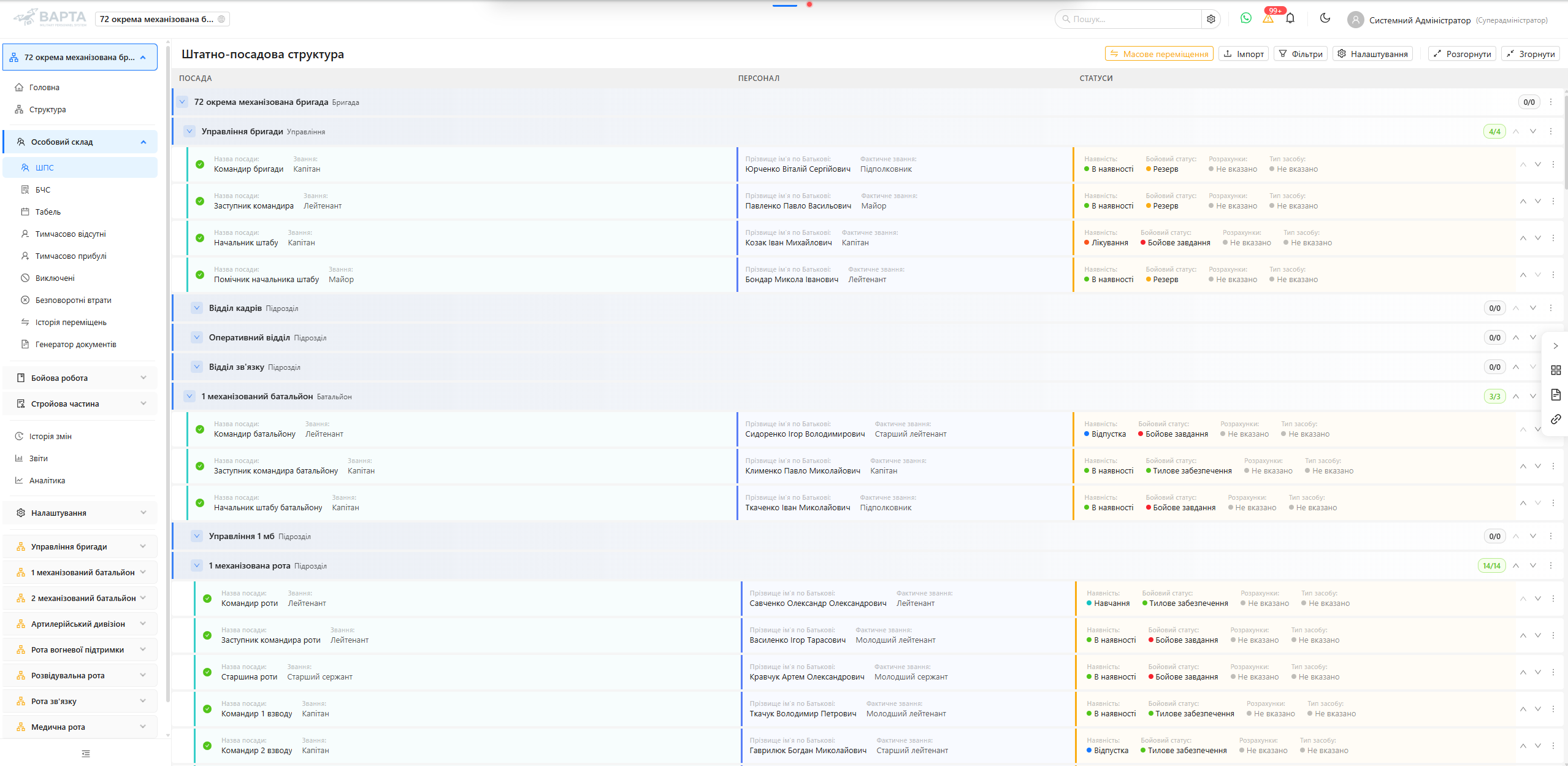This screenshot has width=1568, height=766.
Task: Open three-dot menu for 72 окрема механізована бригада row
Action: pyautogui.click(x=1551, y=102)
